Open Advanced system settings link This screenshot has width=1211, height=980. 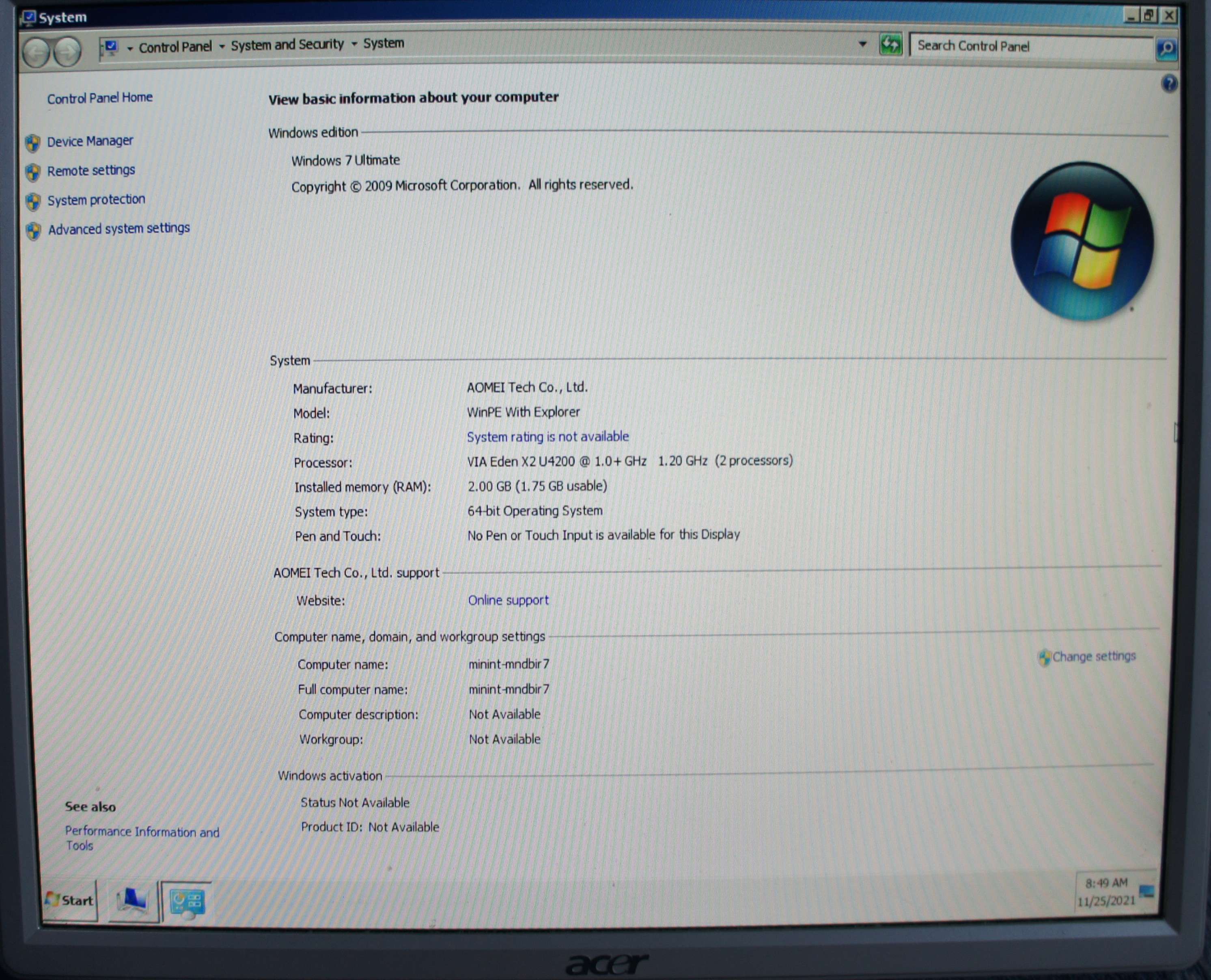(119, 228)
